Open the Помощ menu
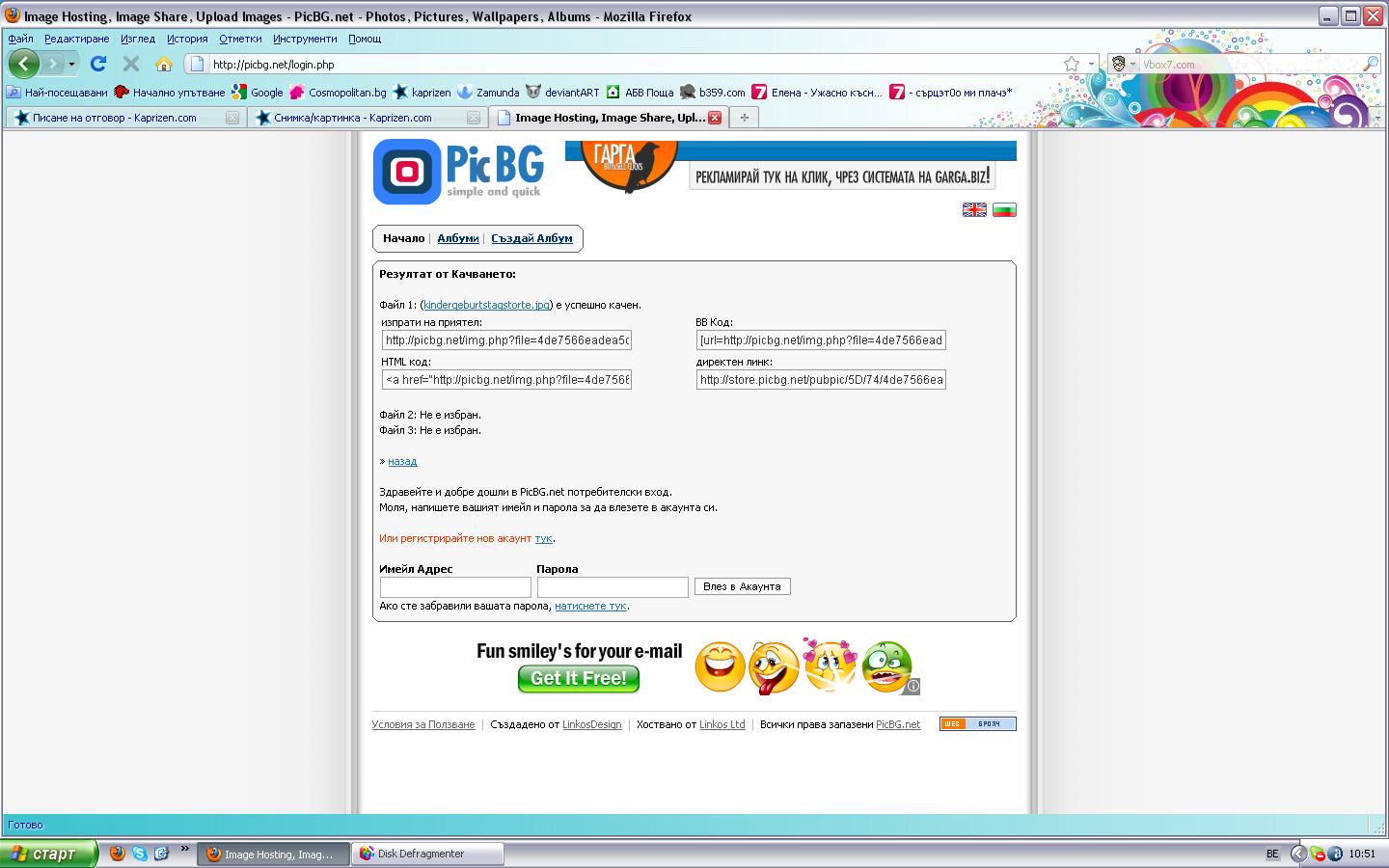The image size is (1389, 868). pyautogui.click(x=365, y=39)
